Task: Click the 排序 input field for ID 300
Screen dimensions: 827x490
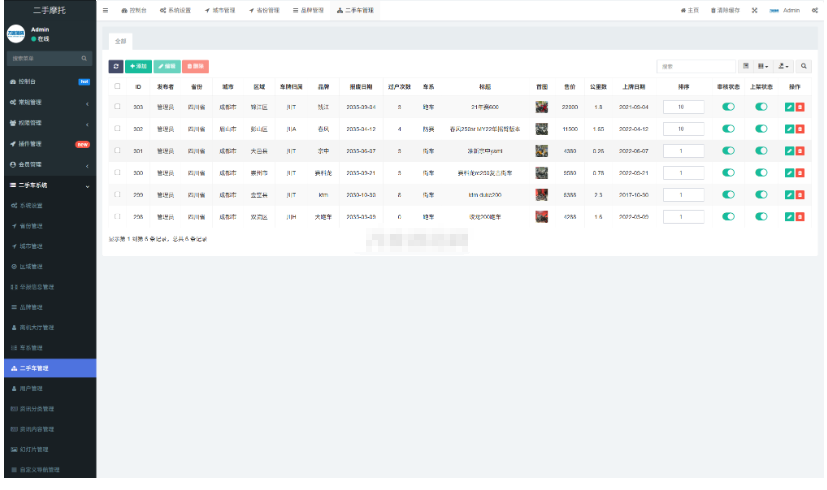Action: pyautogui.click(x=681, y=173)
